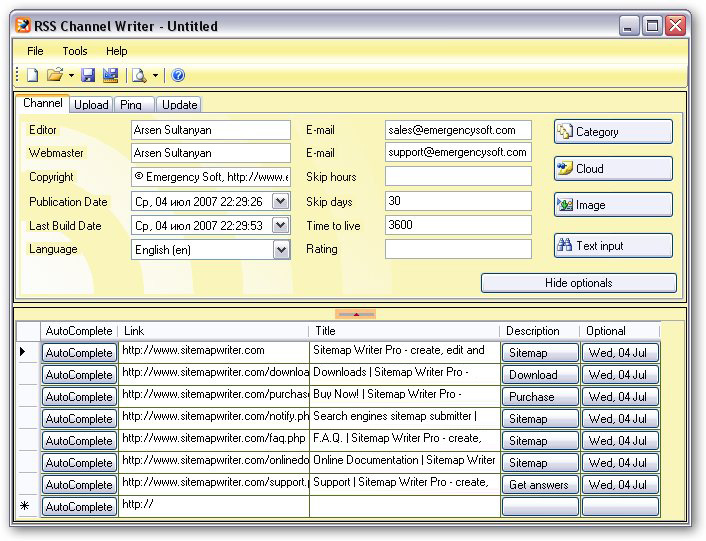Click the Text input button
Screen dimensions: 706x541
[x=613, y=246]
